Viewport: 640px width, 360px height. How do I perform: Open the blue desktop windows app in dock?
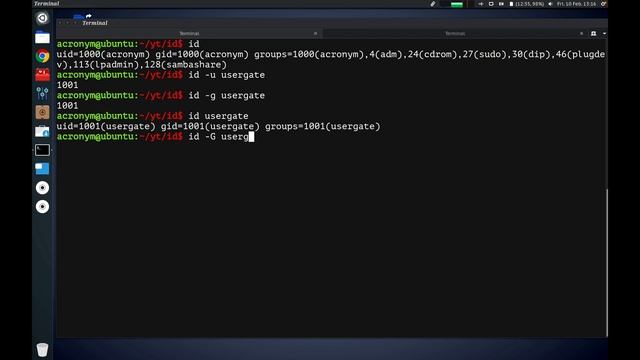42,169
